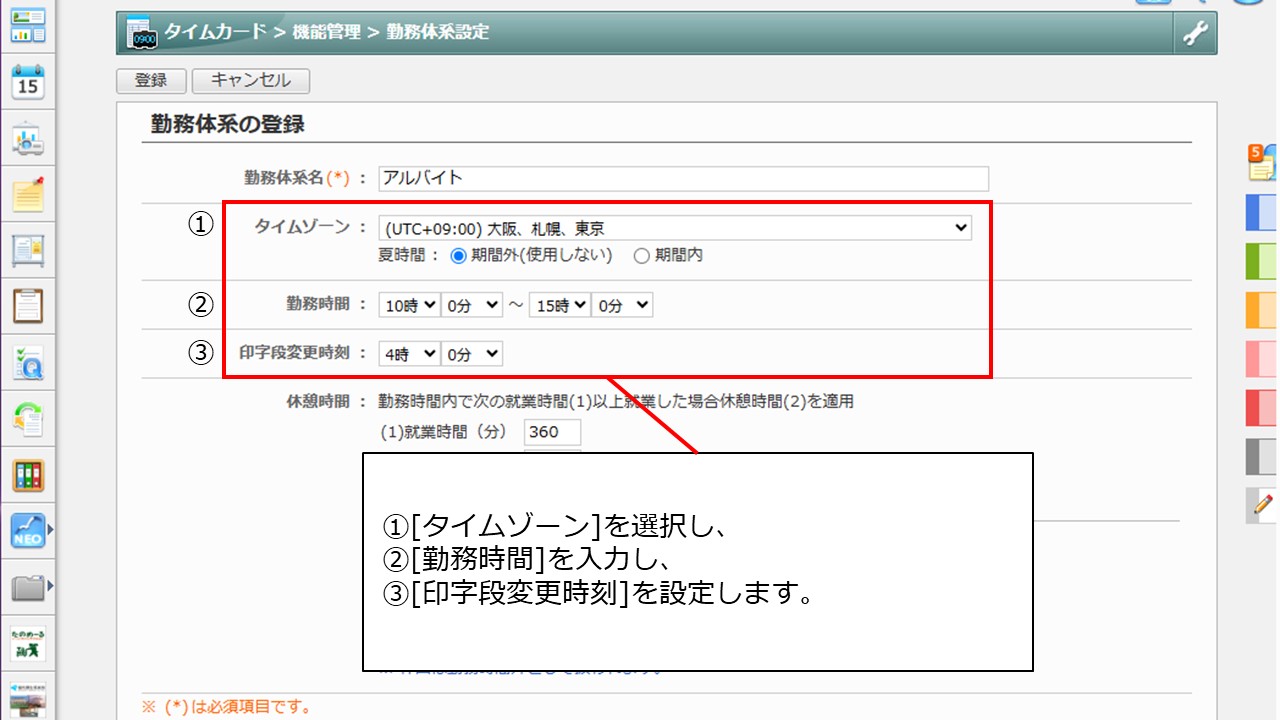Screen dimensions: 1280x720
Task: Click the pencil edit icon on right
Action: point(1262,505)
